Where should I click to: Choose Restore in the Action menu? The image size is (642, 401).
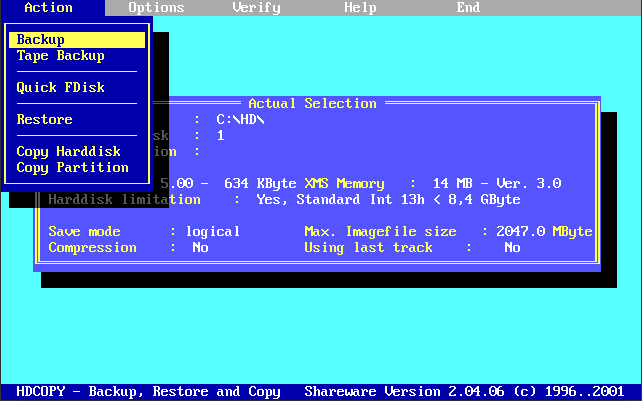(x=44, y=120)
